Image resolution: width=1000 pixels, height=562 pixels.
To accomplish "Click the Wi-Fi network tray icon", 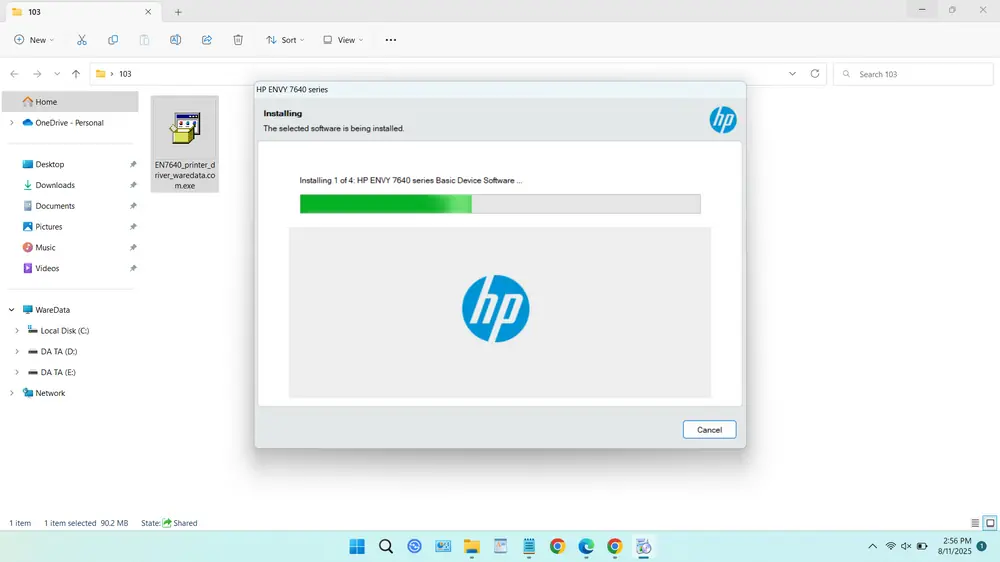I will pos(890,546).
